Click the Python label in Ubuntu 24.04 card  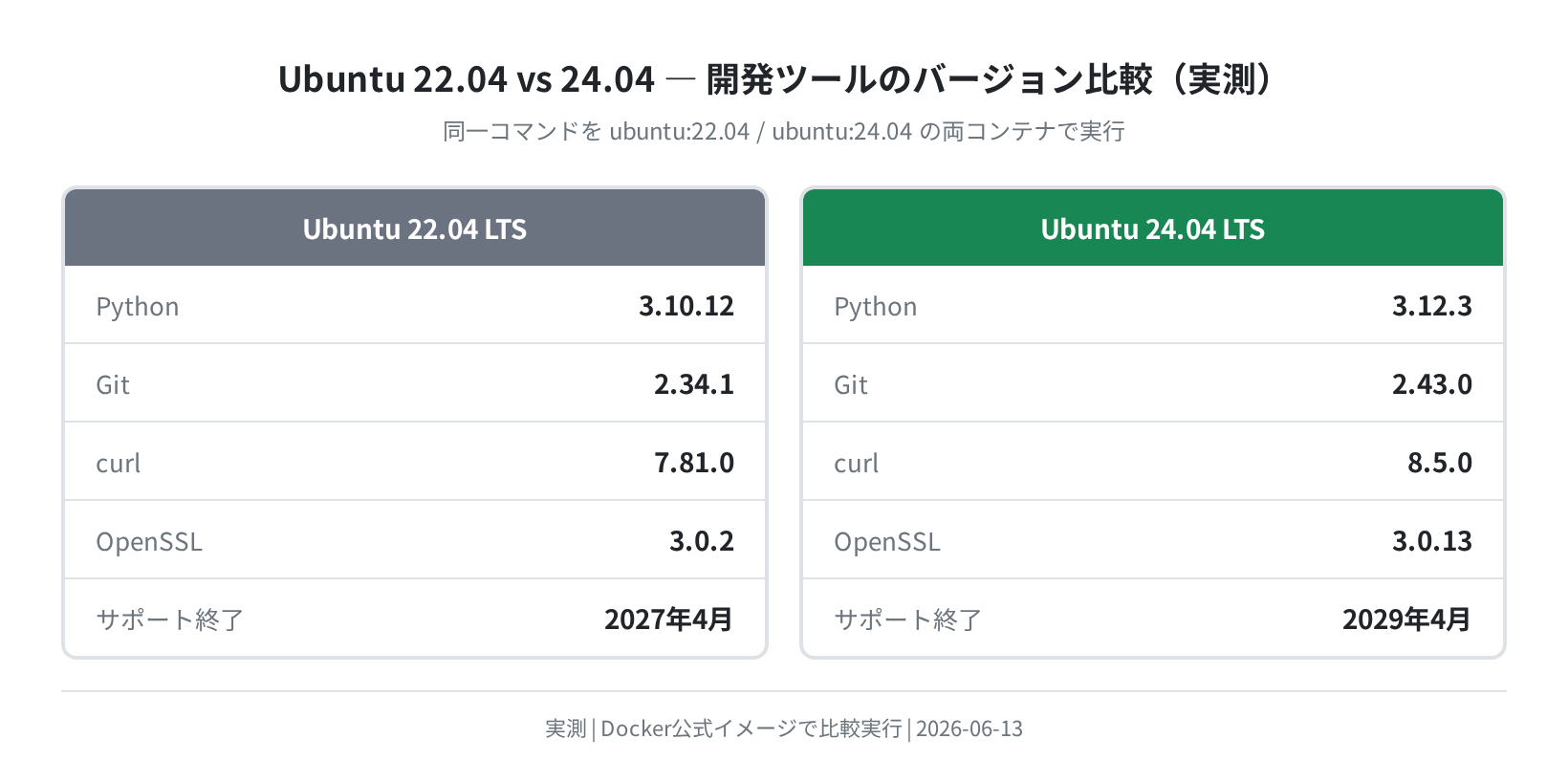coord(876,307)
